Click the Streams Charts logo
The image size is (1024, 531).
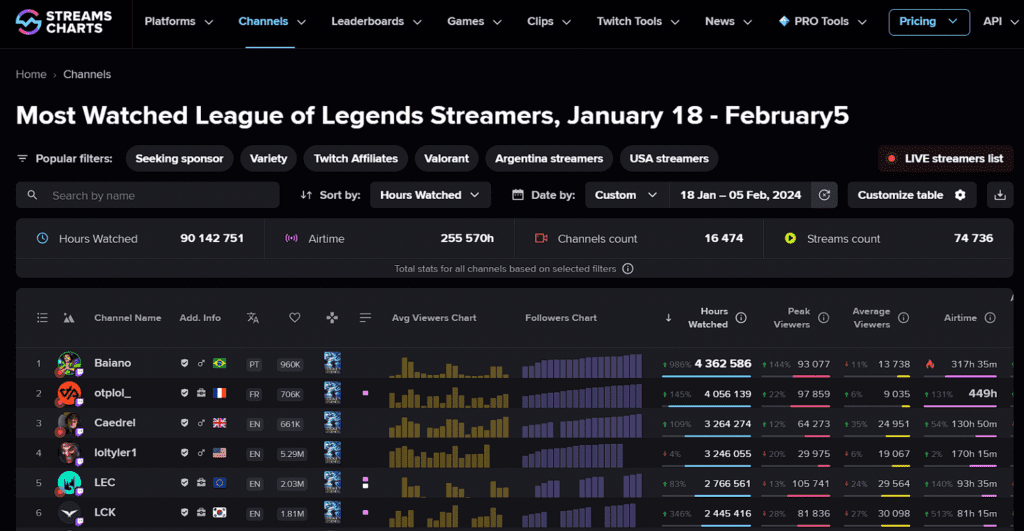pyautogui.click(x=64, y=21)
